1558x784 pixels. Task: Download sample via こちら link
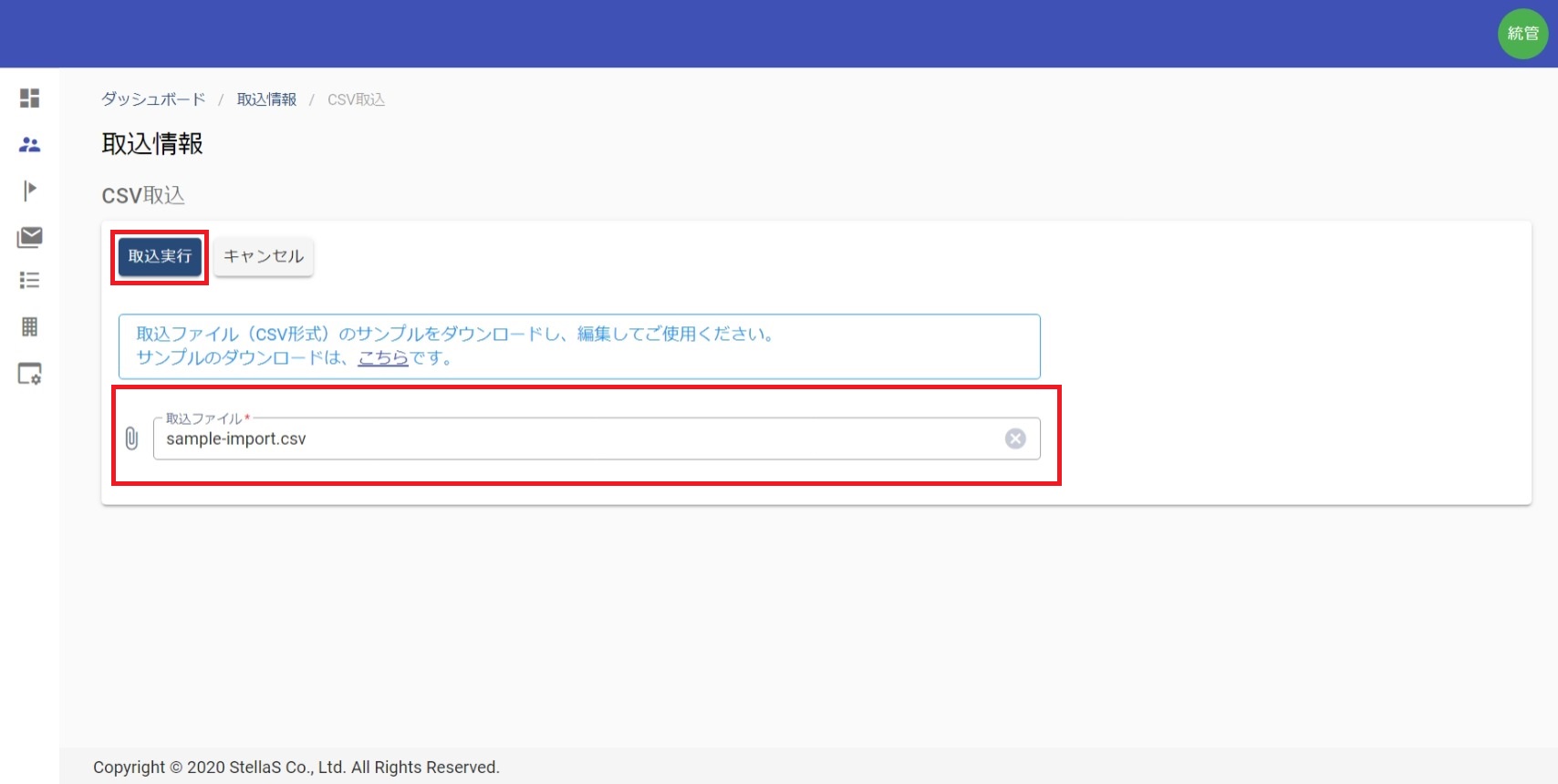pyautogui.click(x=382, y=358)
